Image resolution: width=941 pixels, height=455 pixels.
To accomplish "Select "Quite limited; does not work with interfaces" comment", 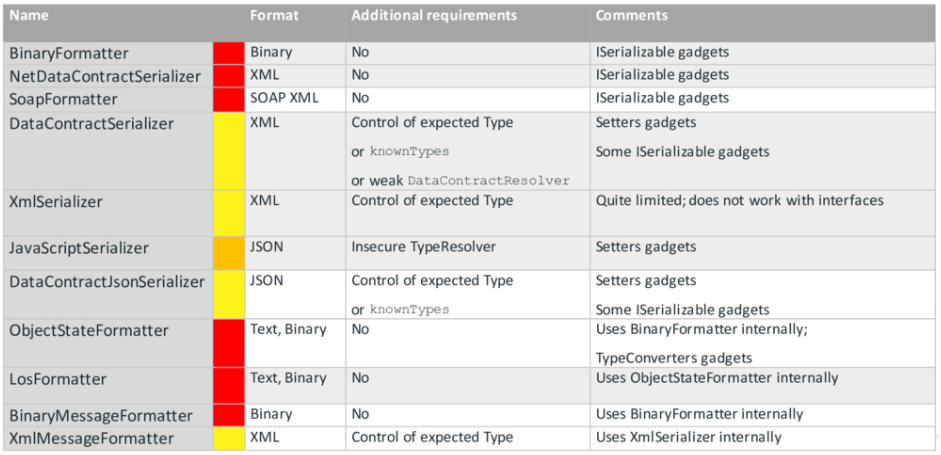I will [x=739, y=200].
